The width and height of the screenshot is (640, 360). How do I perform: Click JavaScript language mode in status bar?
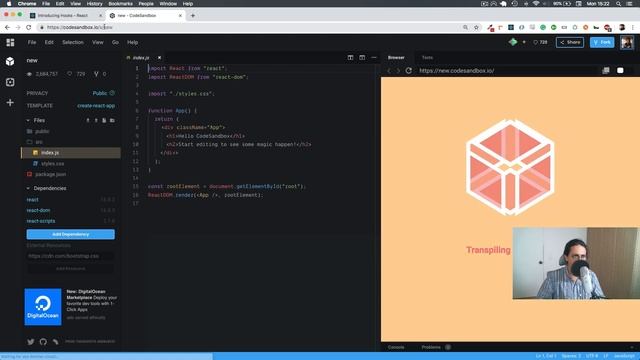pyautogui.click(x=624, y=356)
